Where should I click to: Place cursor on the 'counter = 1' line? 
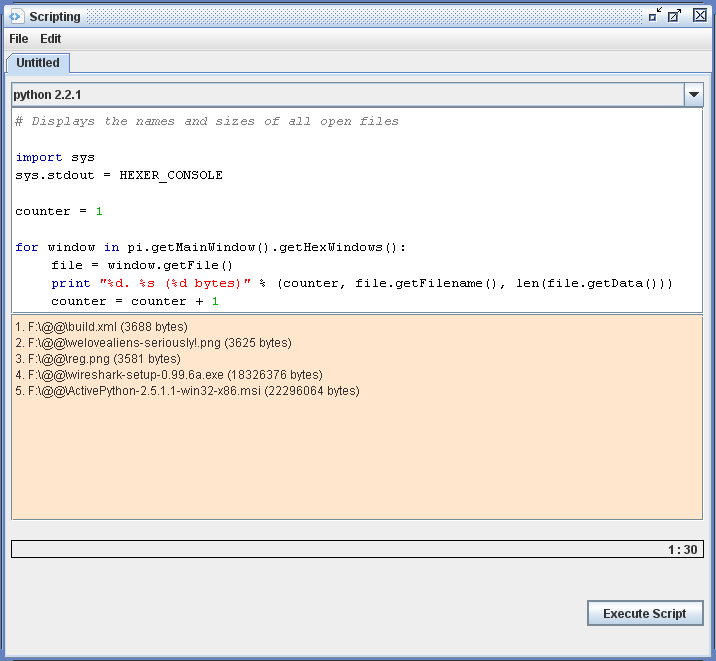point(59,211)
